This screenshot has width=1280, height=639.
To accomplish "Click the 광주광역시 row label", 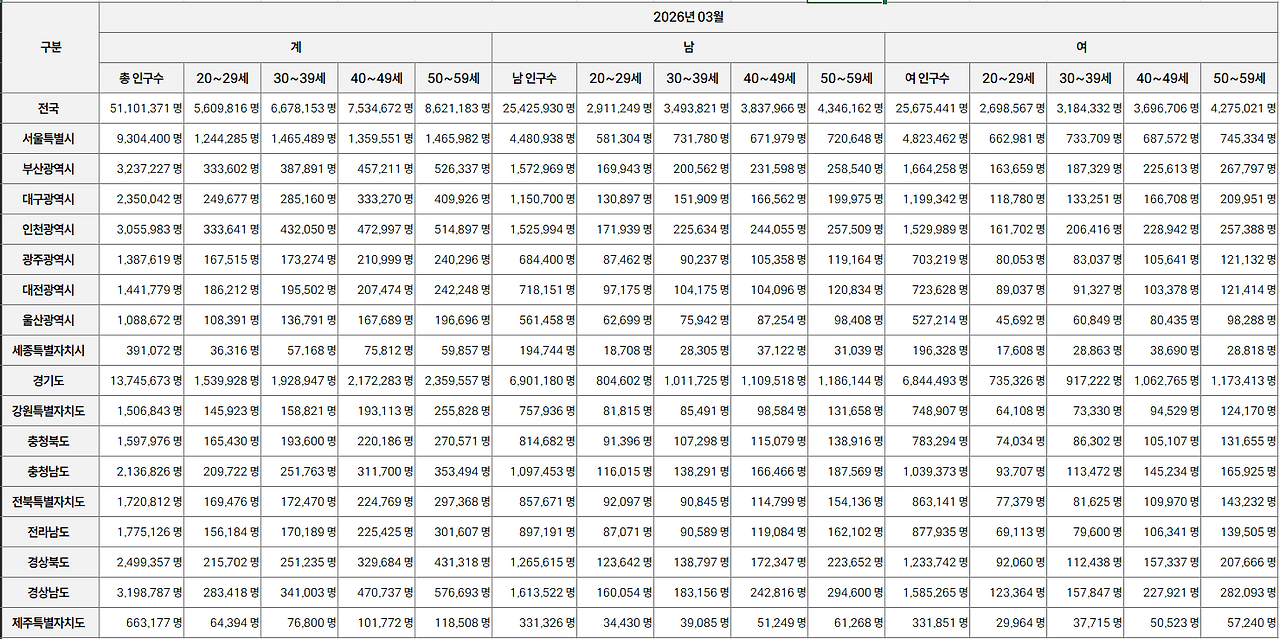I will tap(50, 260).
